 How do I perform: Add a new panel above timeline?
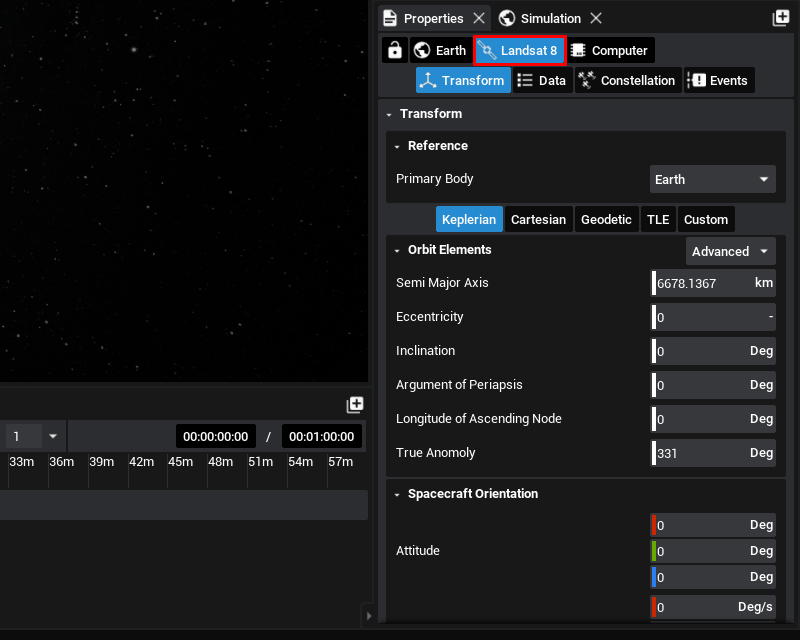pyautogui.click(x=355, y=405)
